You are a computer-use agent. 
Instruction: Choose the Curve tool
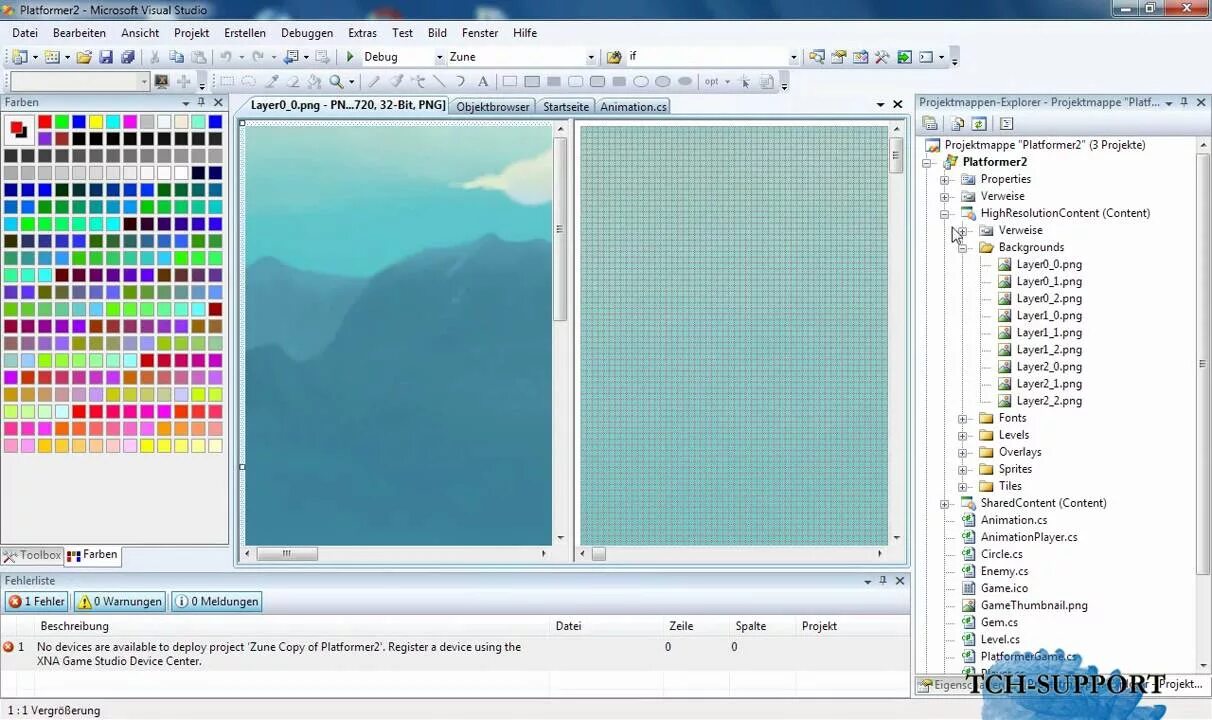[461, 82]
